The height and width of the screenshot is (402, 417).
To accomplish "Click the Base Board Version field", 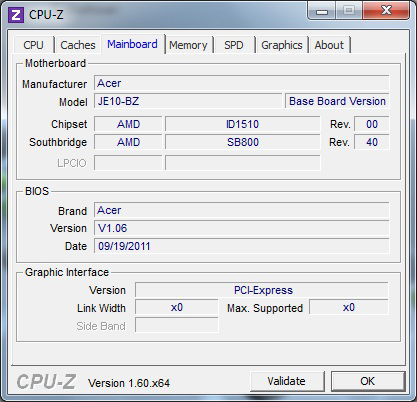I will [x=337, y=101].
